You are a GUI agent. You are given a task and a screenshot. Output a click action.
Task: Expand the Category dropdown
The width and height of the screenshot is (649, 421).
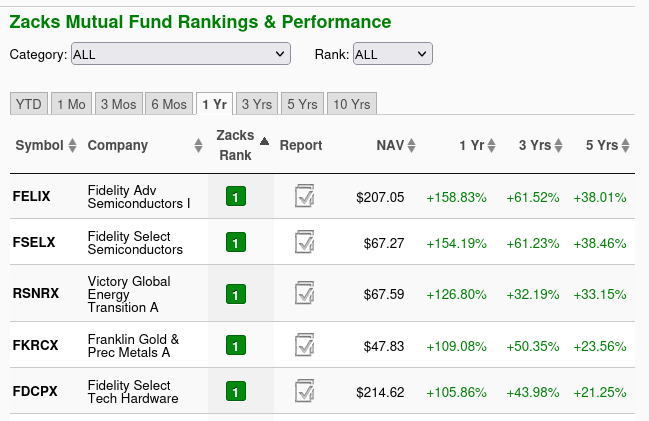point(181,54)
